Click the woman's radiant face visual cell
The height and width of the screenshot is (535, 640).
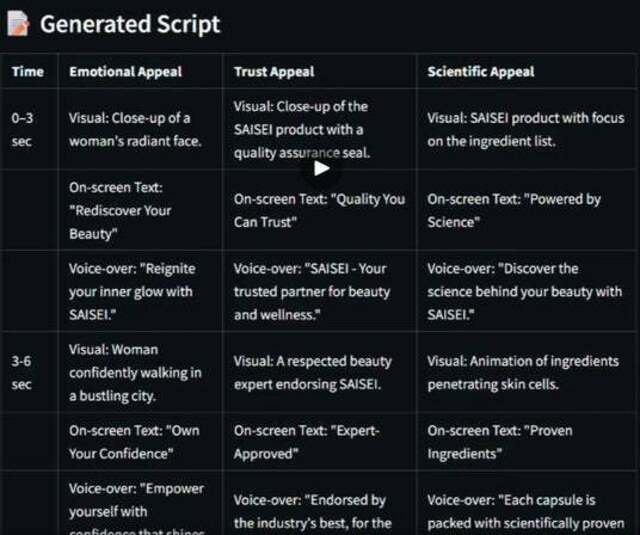point(140,129)
